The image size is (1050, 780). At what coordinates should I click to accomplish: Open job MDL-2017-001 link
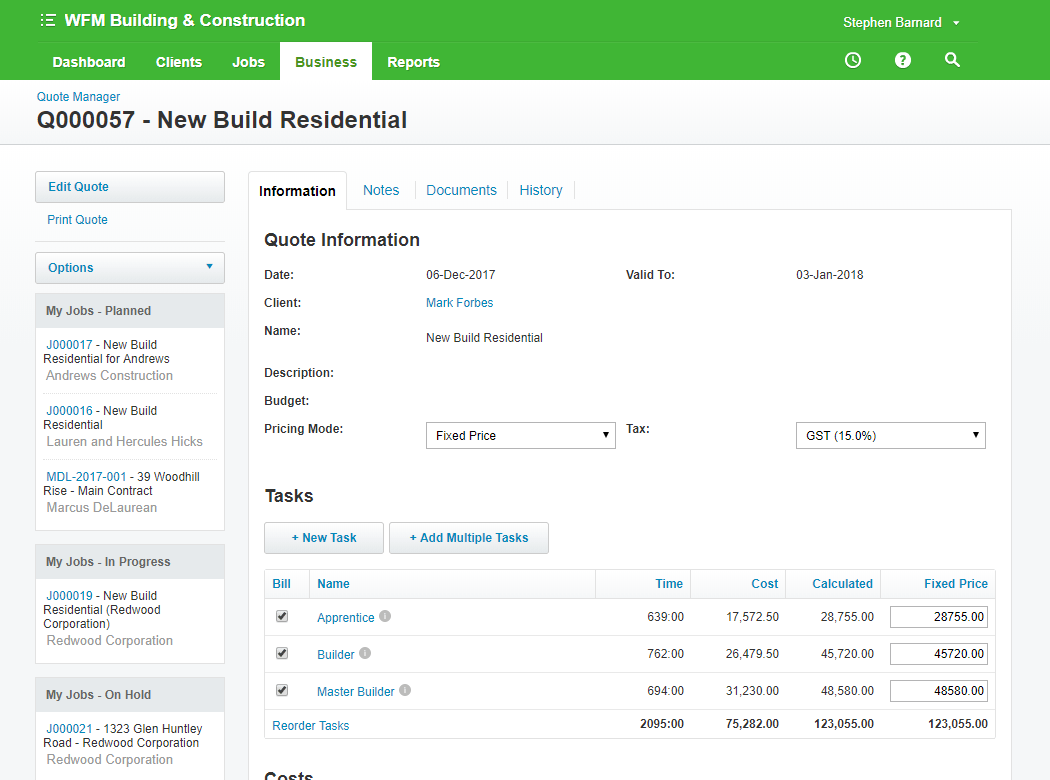click(x=86, y=477)
